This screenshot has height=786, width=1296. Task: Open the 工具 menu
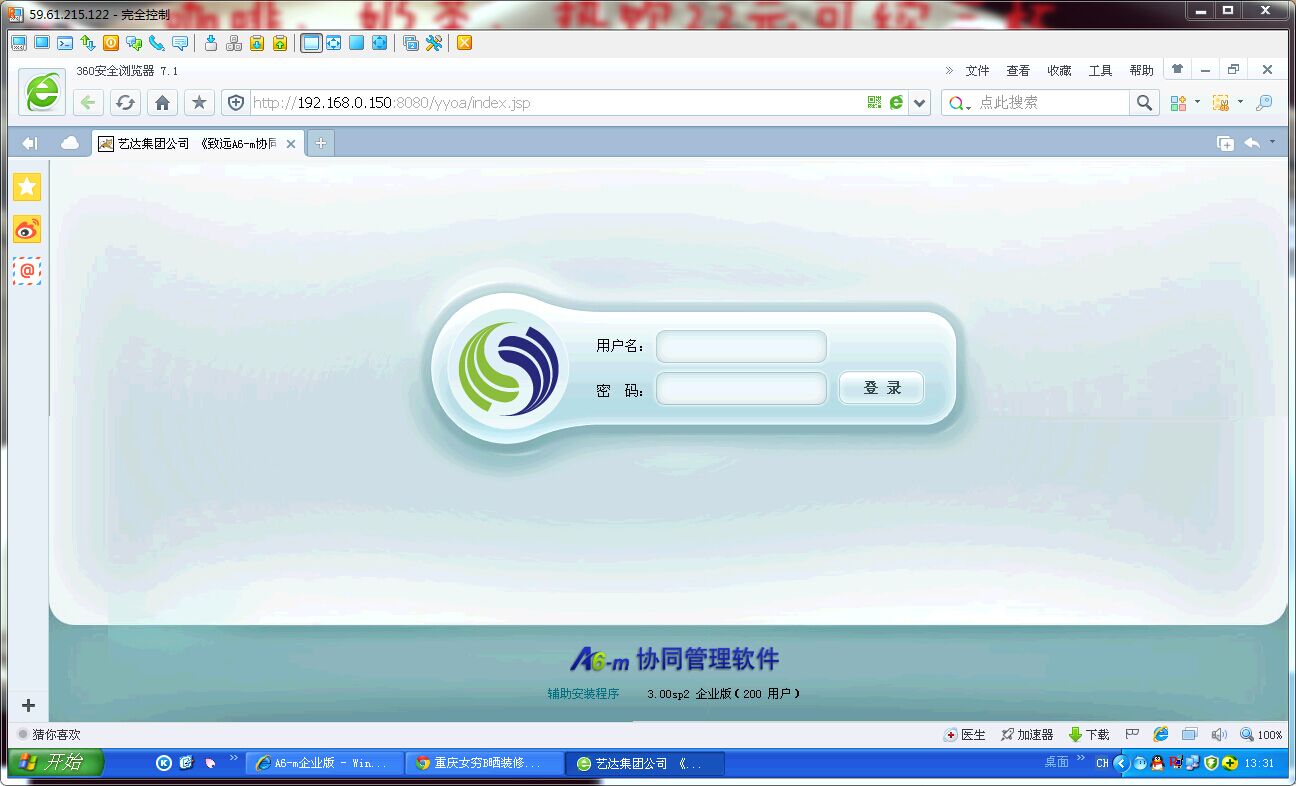coord(1100,70)
